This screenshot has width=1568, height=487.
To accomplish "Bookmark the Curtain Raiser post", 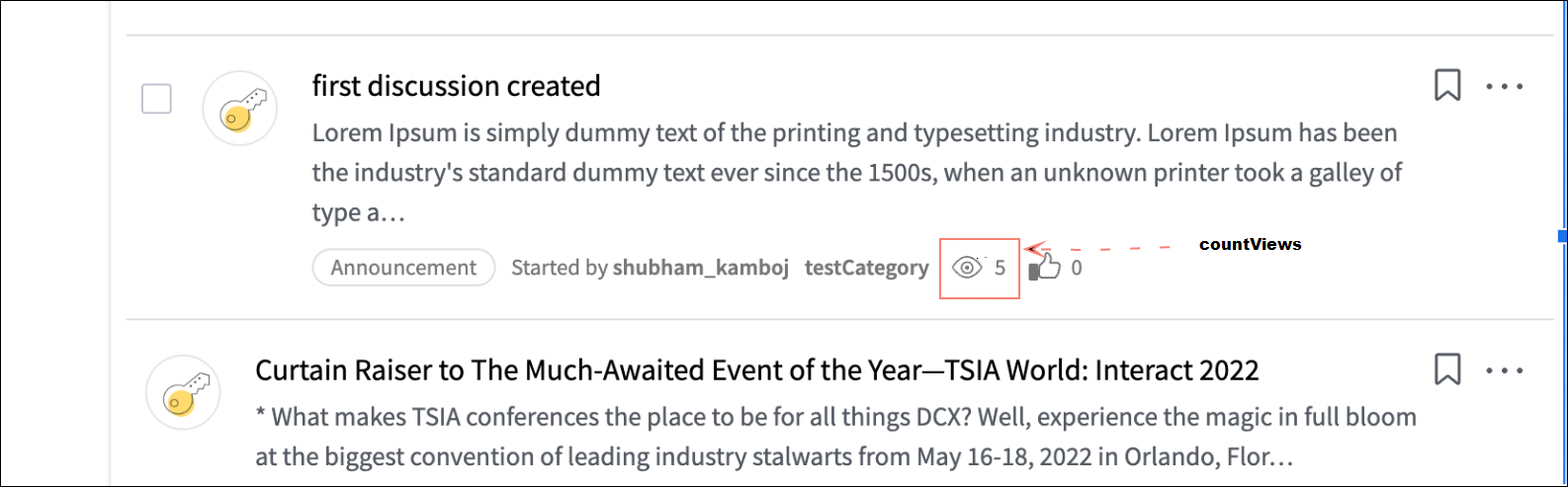I will coord(1447,370).
